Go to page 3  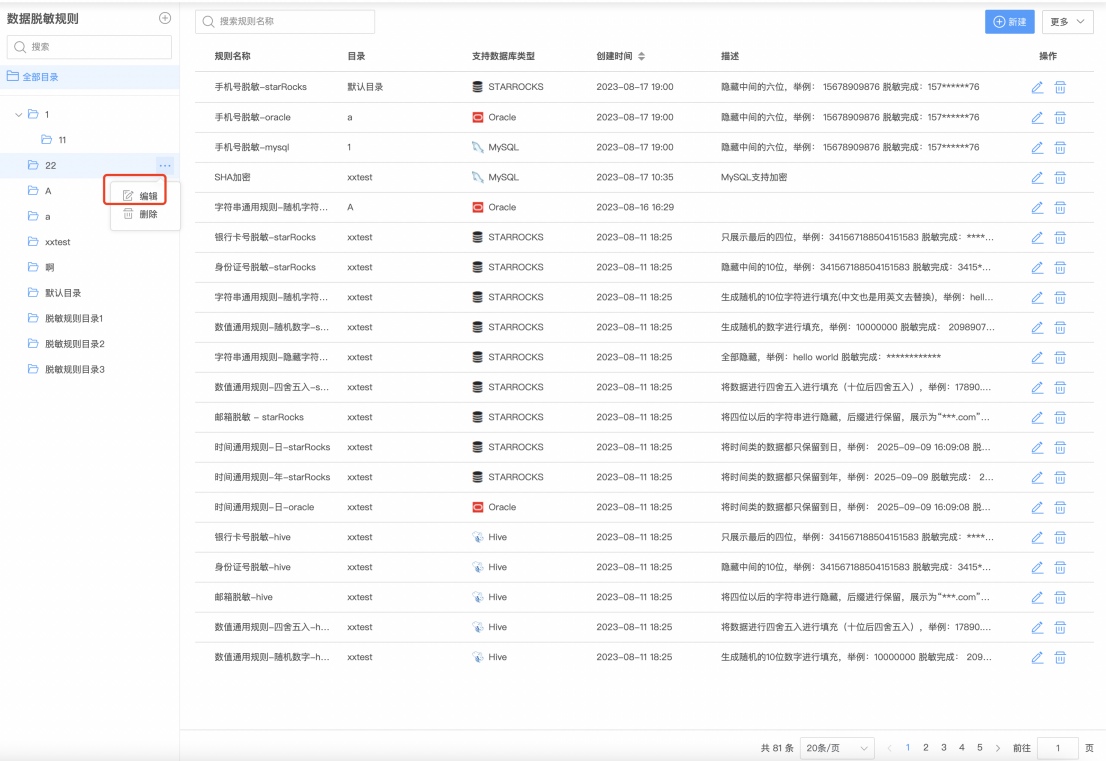(944, 748)
